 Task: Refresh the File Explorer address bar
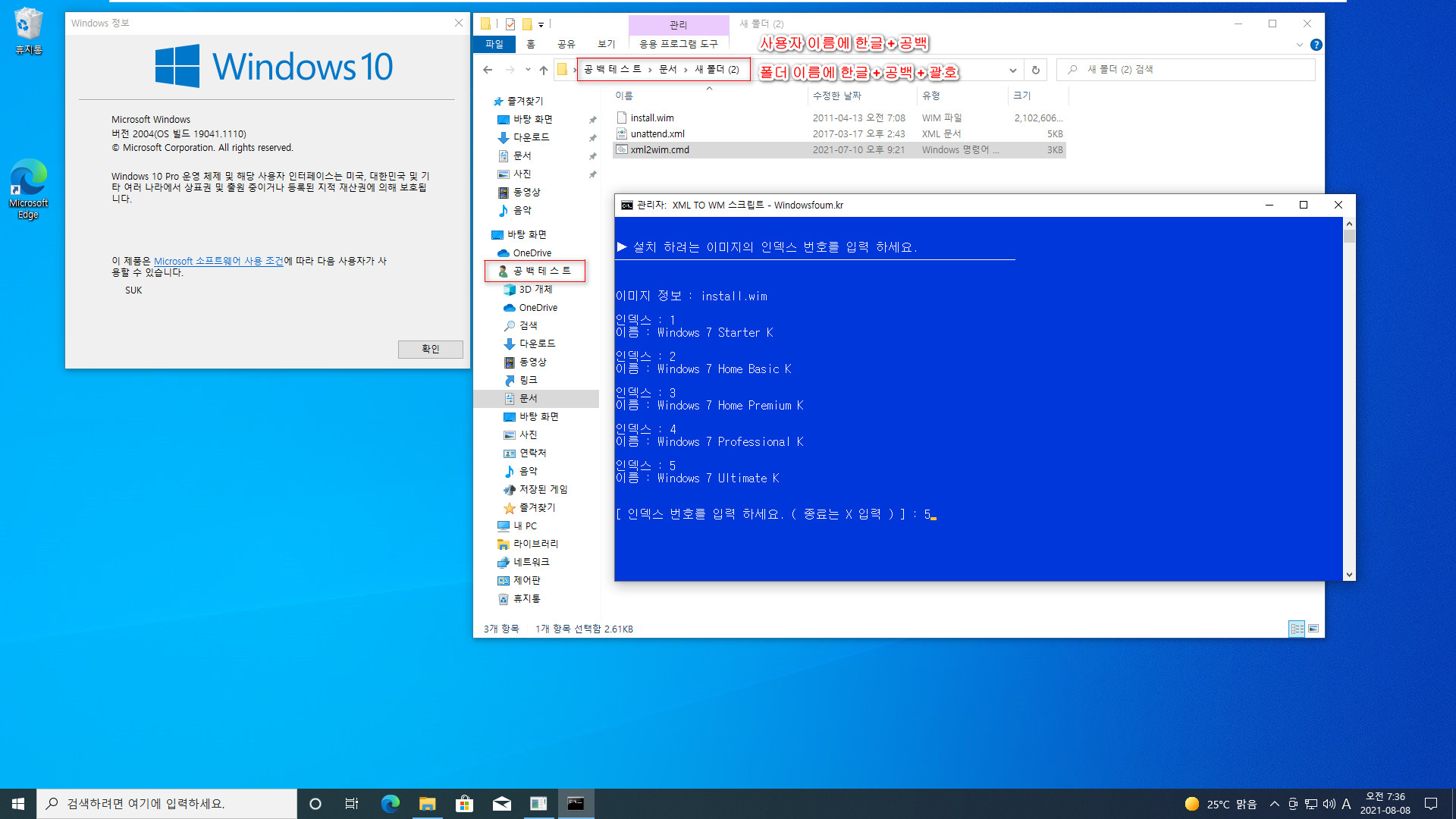point(1035,70)
